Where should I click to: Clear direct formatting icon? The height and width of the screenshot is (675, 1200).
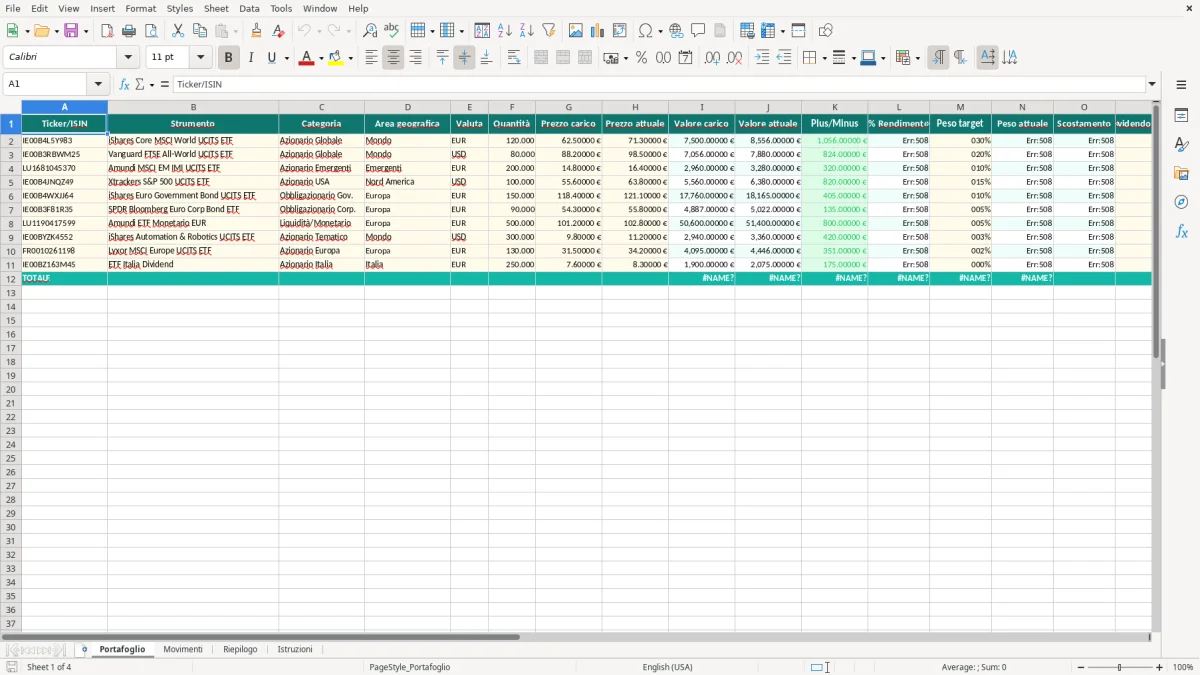(x=277, y=31)
